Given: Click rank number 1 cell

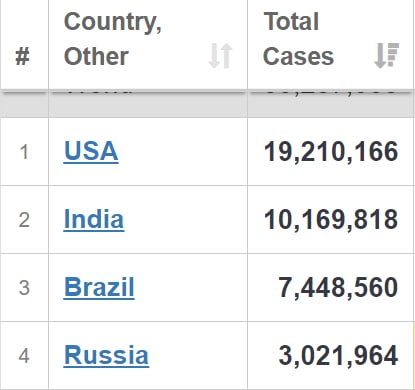Looking at the screenshot, I should click(x=24, y=152).
